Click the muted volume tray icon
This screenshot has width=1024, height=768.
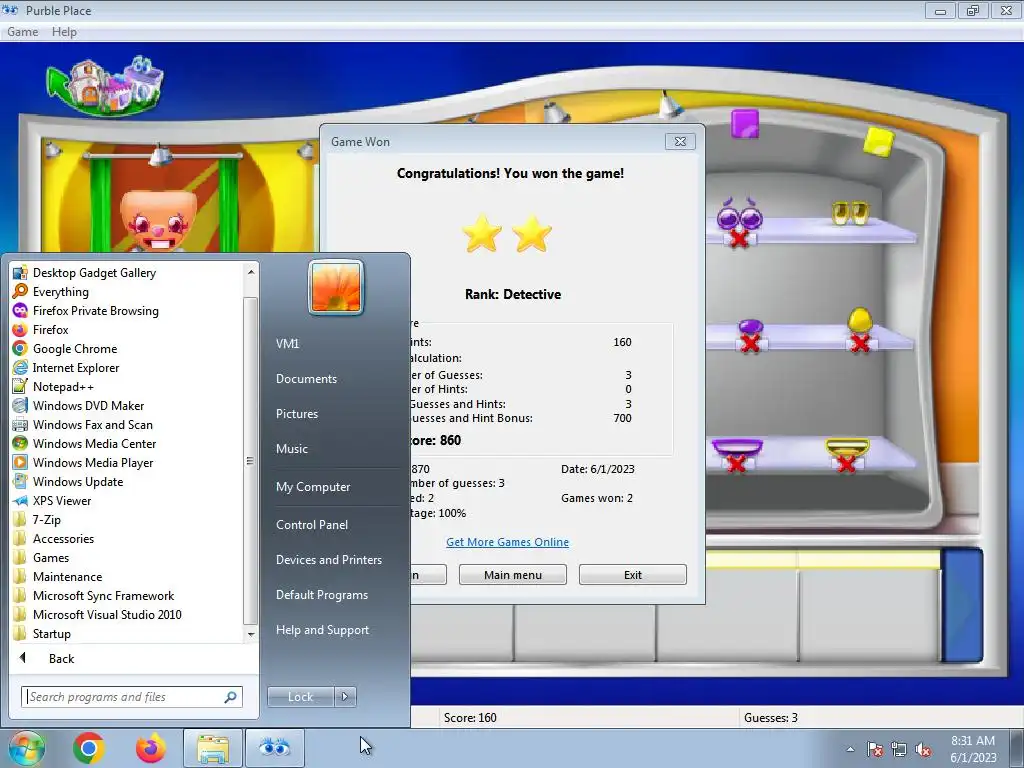[923, 750]
